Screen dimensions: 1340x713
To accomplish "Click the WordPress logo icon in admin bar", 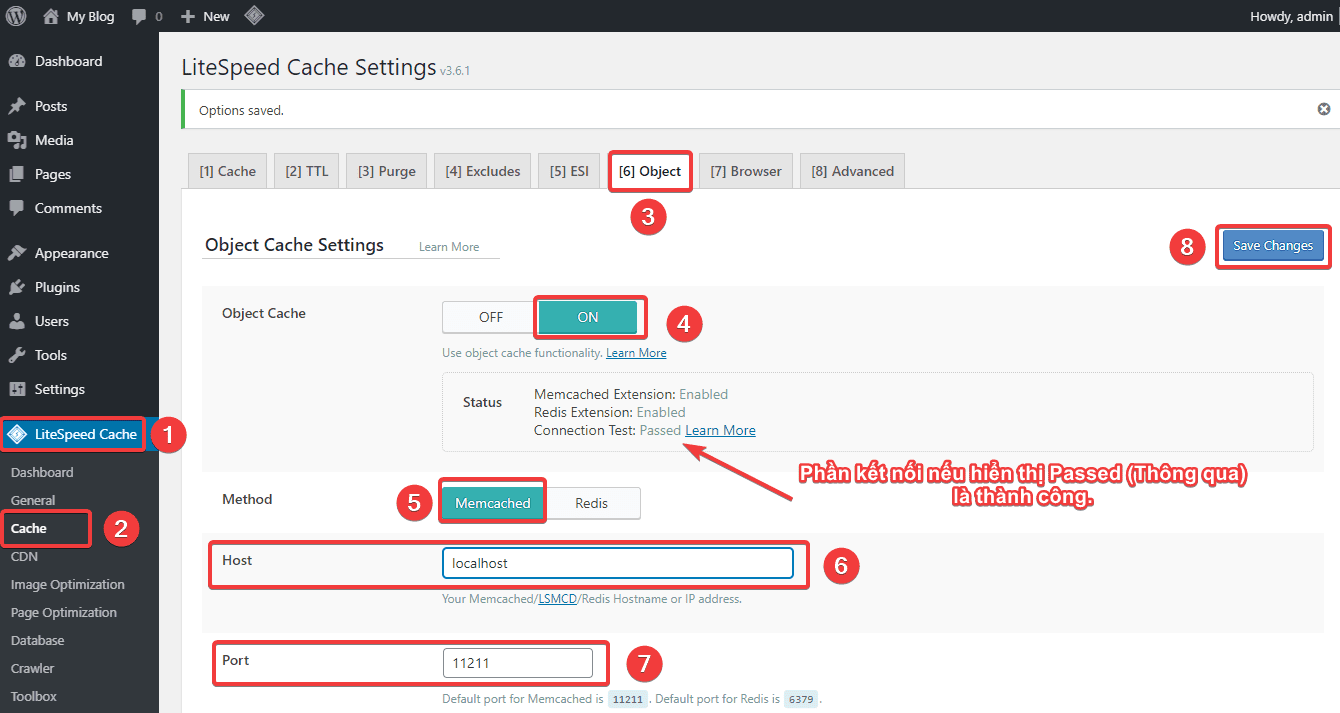I will (x=16, y=16).
